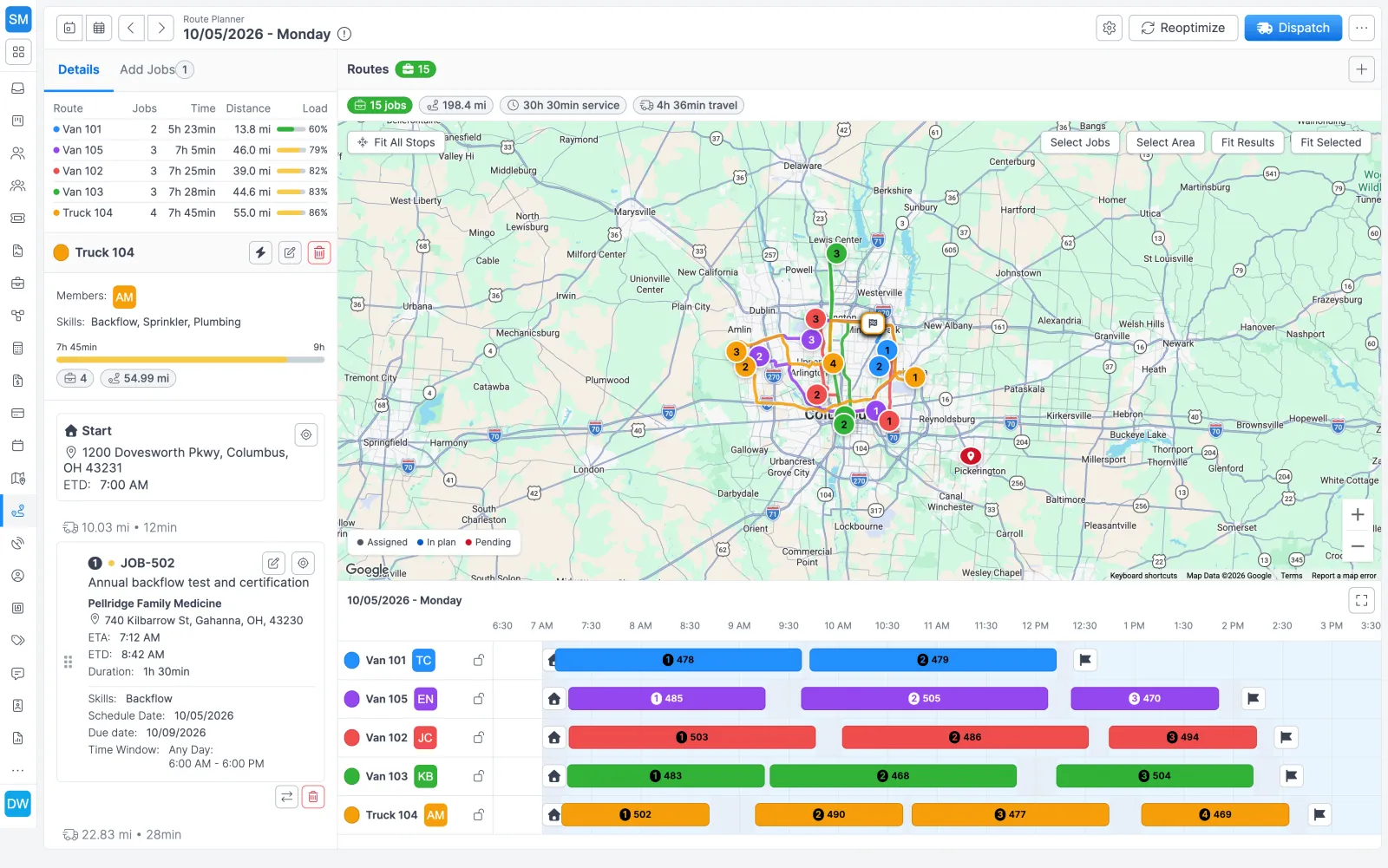Click Reoptimize button

point(1183,28)
